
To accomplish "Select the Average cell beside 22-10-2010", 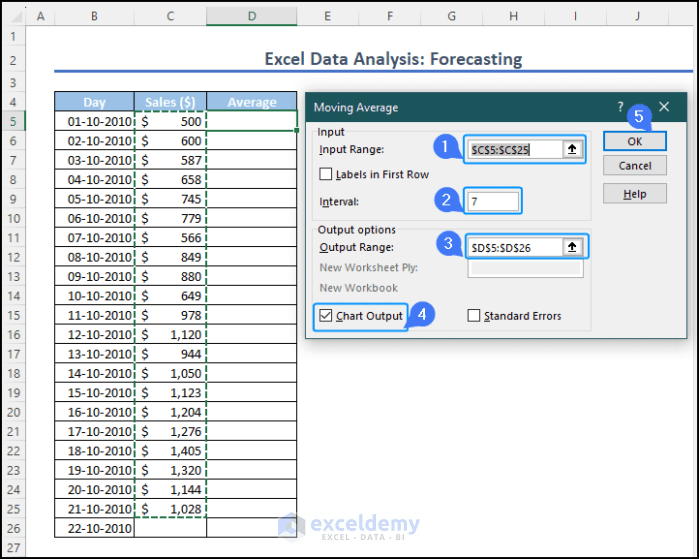I will [252, 529].
